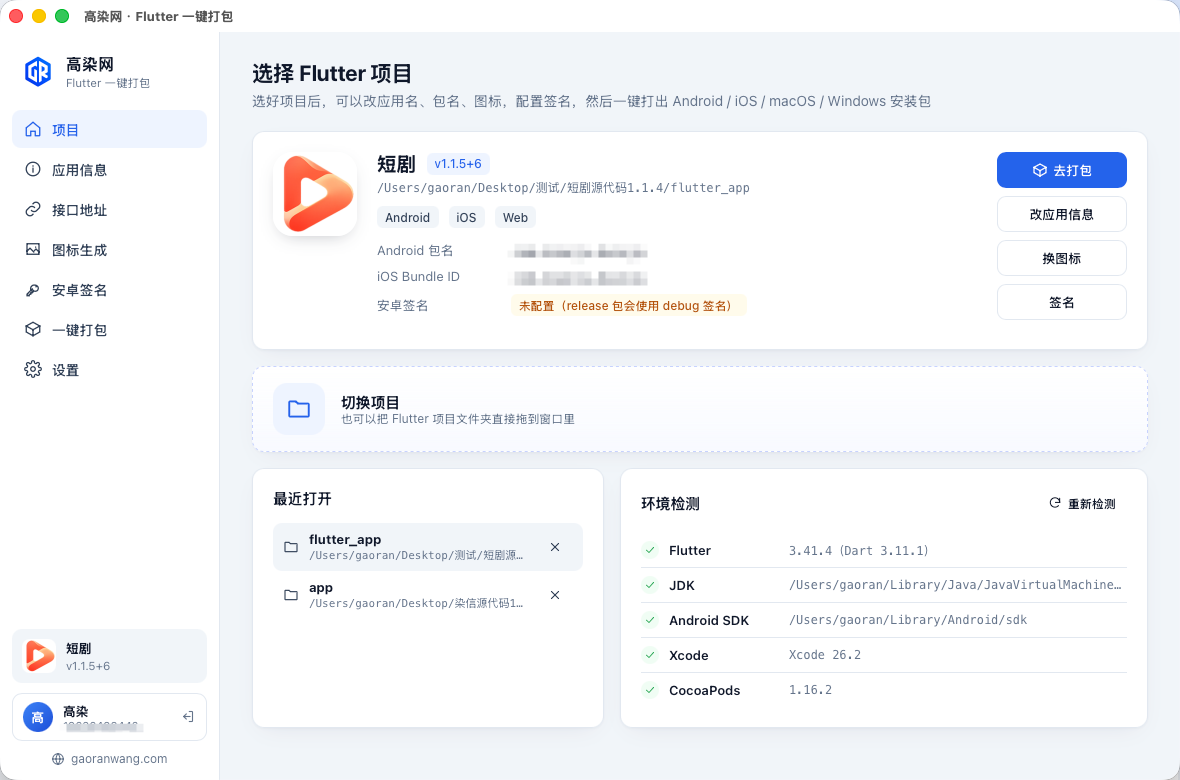This screenshot has width=1180, height=780.
Task: Click the 短剧 project card in the sidebar
Action: [x=109, y=656]
